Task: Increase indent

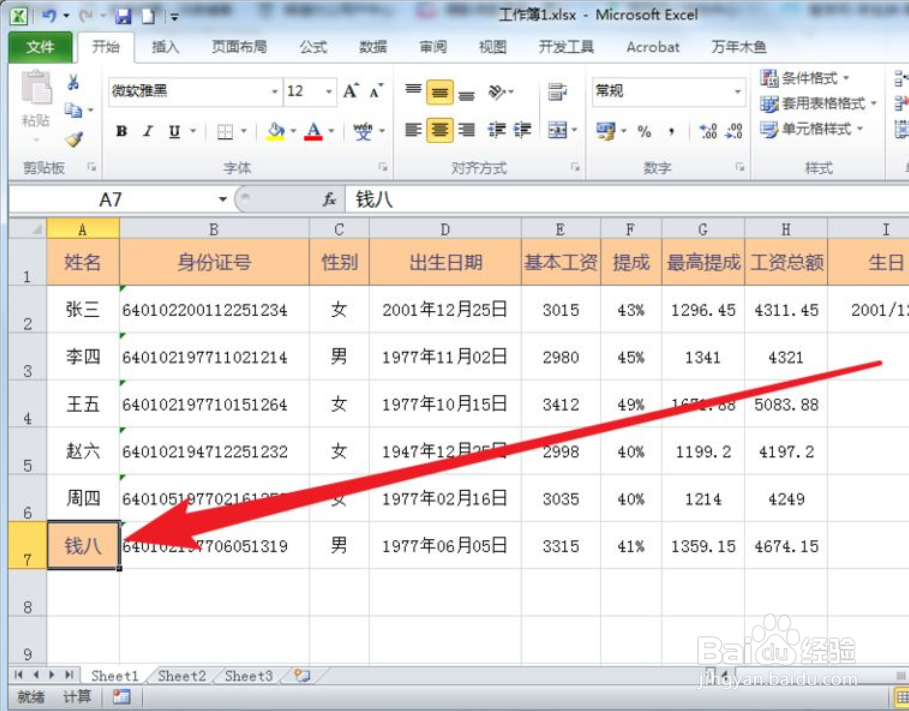Action: click(522, 130)
